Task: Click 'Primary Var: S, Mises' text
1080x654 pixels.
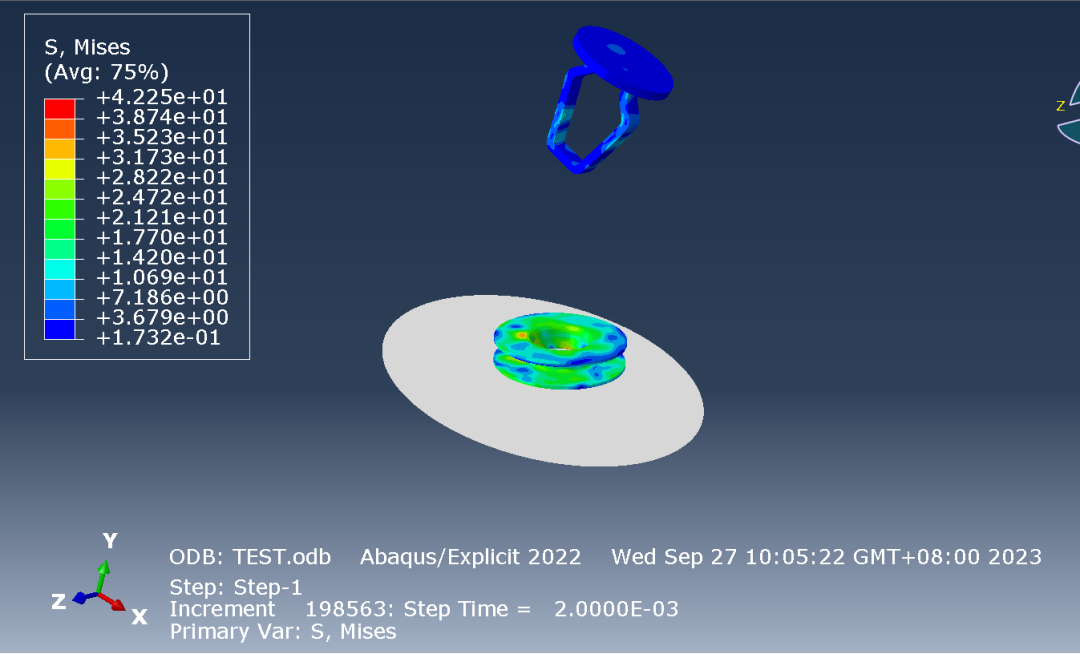Action: (283, 631)
